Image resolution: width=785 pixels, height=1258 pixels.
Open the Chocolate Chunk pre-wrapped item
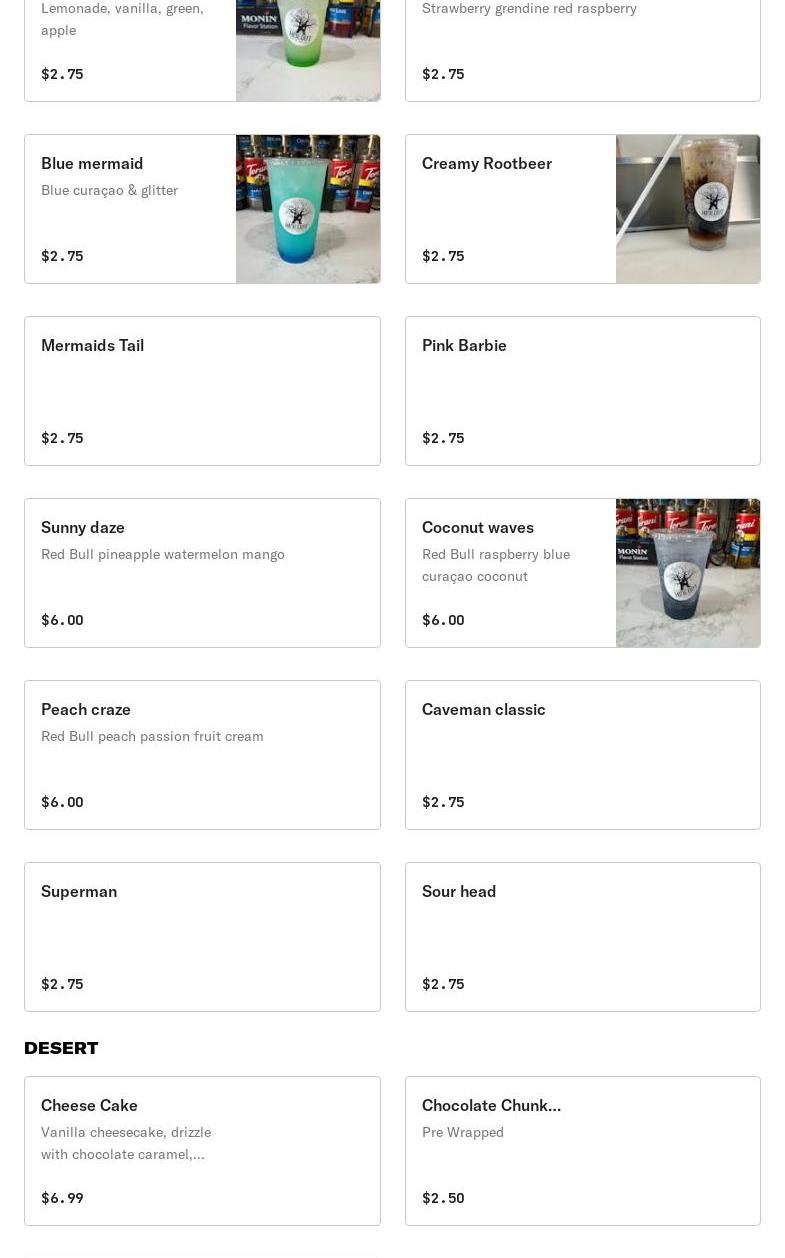(x=582, y=1151)
